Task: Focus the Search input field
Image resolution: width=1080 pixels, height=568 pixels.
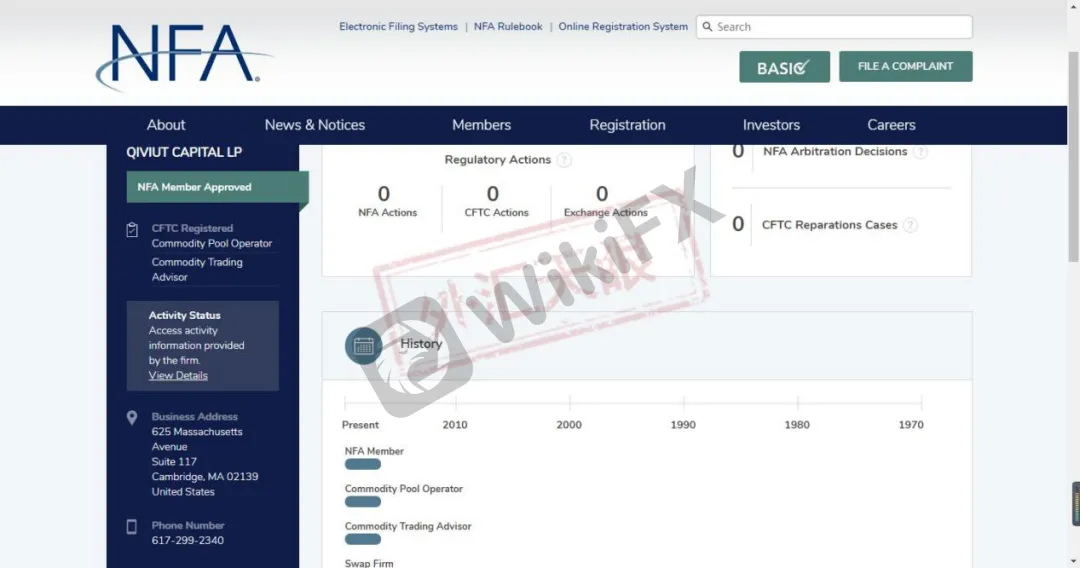Action: point(834,27)
